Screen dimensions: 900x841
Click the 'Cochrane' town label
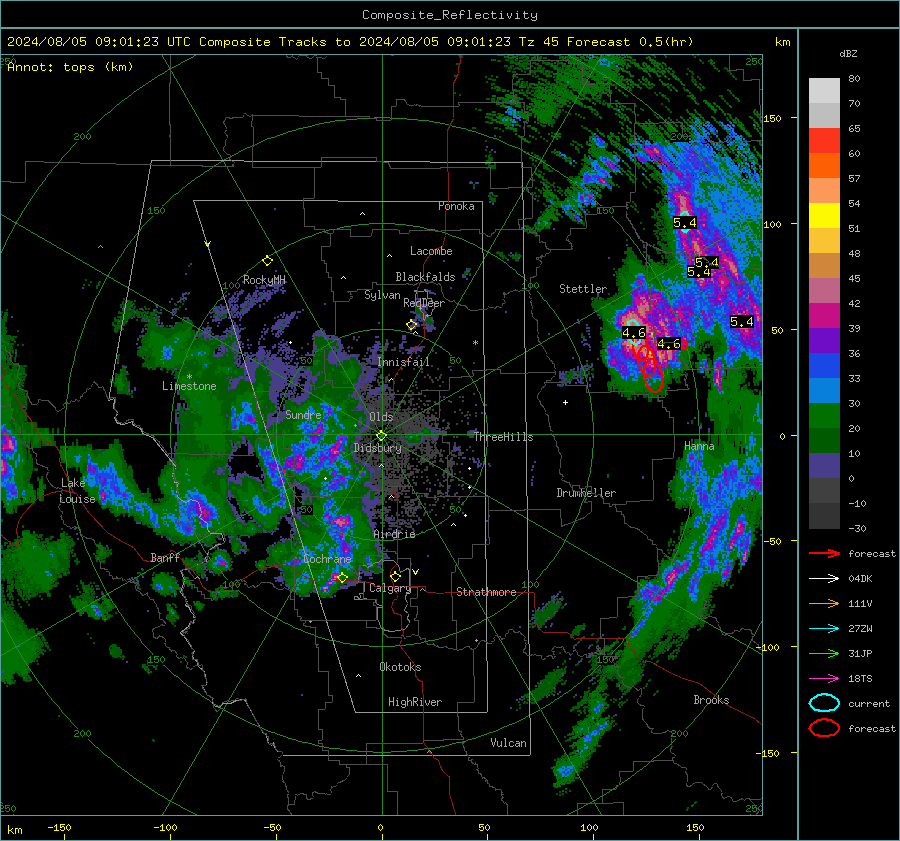point(327,559)
